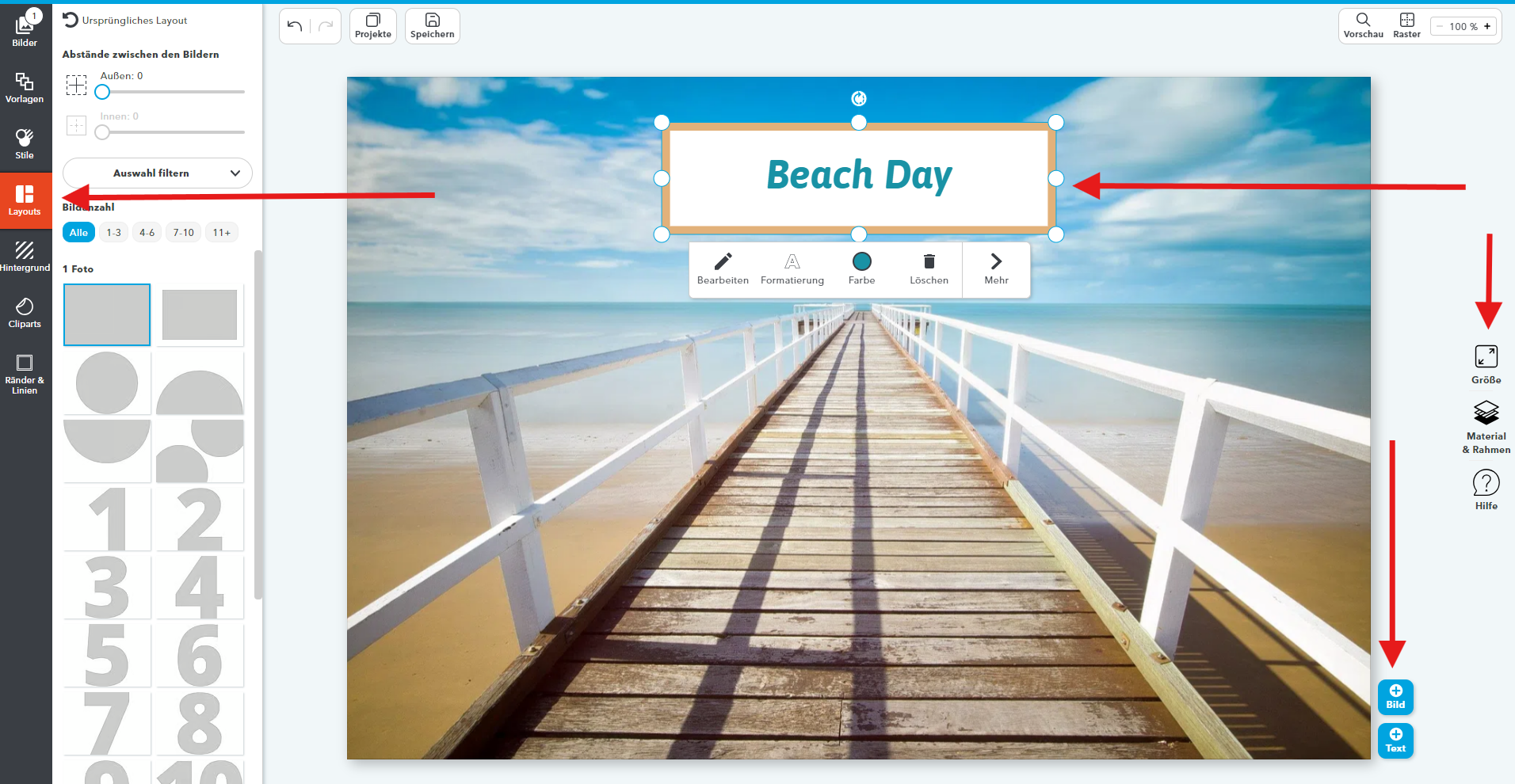Open the Hilfe help icon

[x=1486, y=489]
